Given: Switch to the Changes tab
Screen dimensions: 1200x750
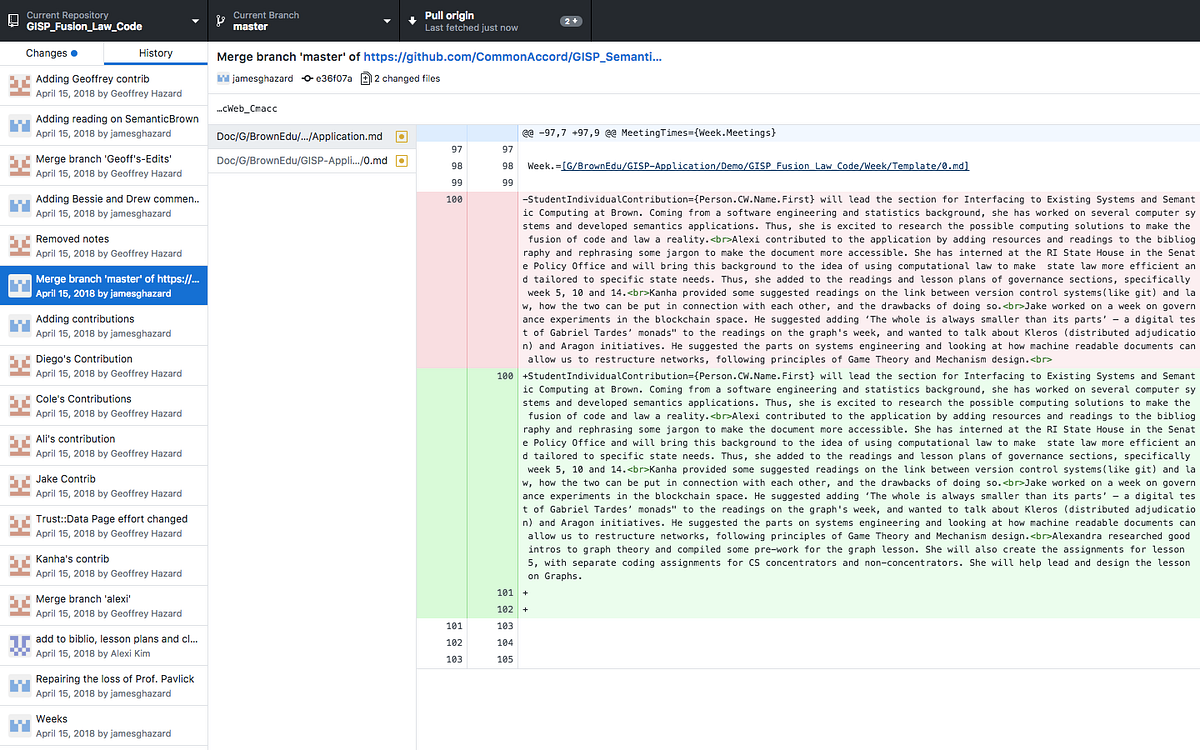Looking at the screenshot, I should point(52,53).
